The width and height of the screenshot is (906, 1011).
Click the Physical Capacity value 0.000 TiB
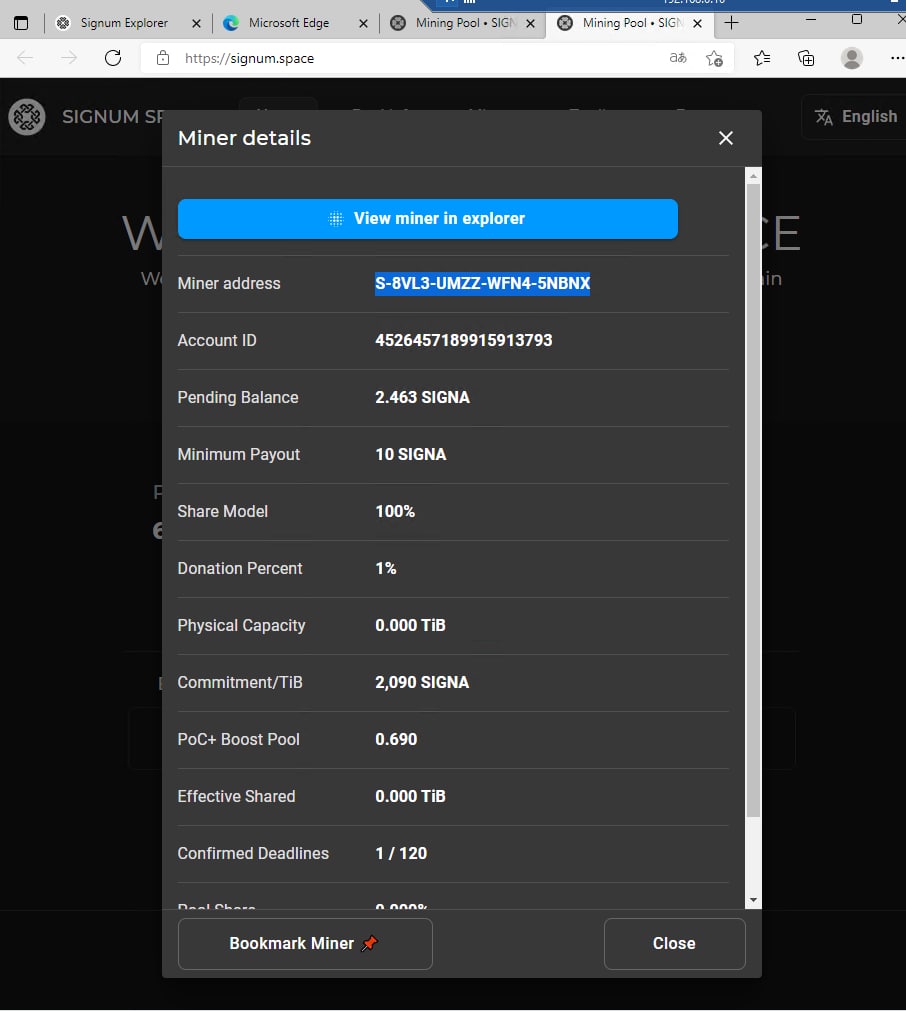[x=410, y=625]
